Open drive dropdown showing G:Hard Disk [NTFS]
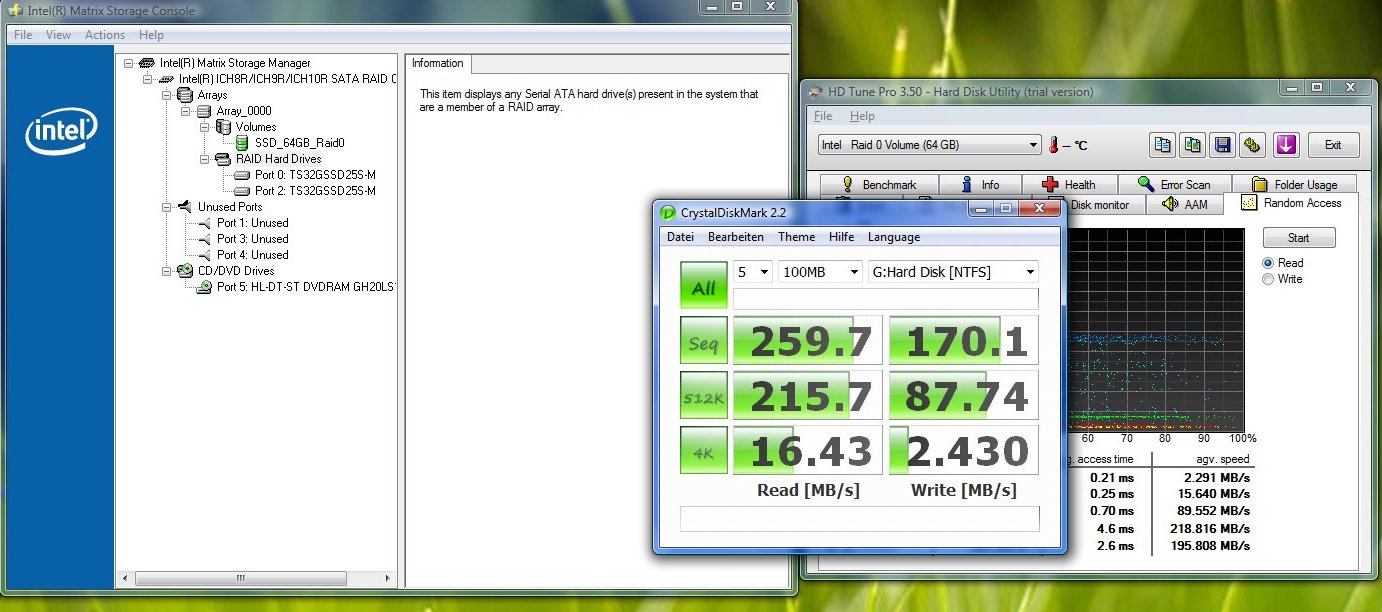This screenshot has width=1382, height=612. tap(953, 271)
